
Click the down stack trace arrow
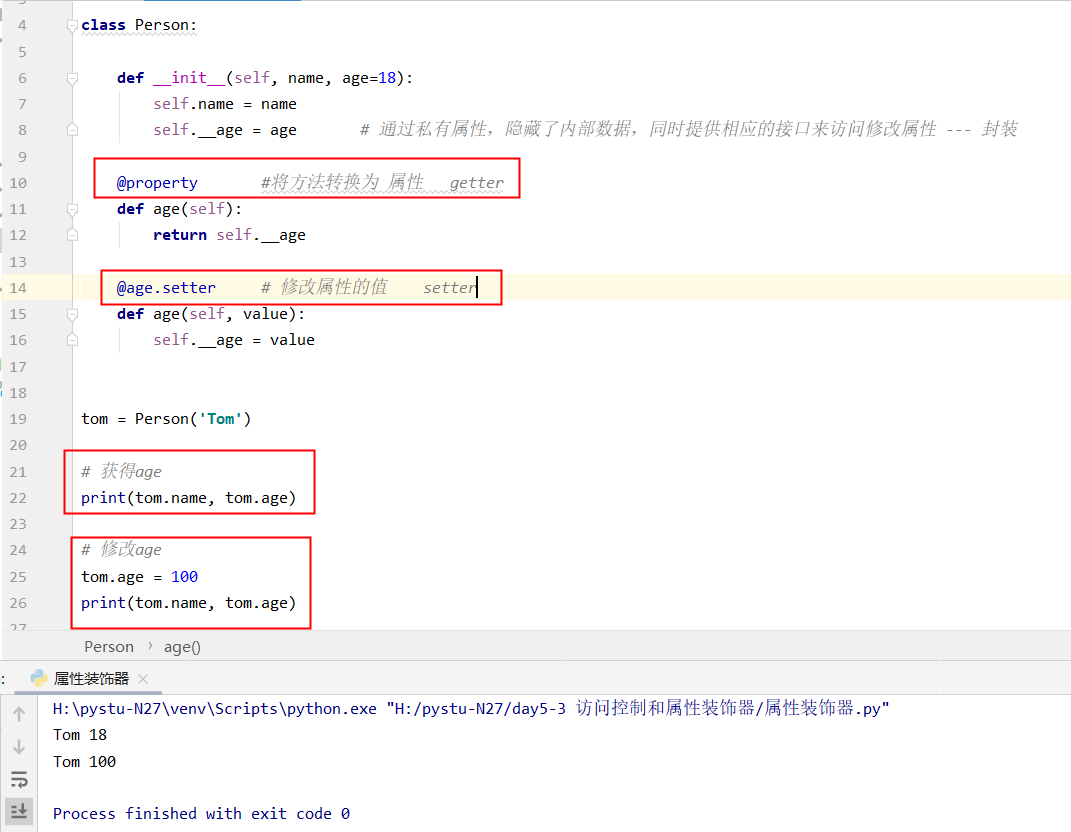[x=19, y=747]
